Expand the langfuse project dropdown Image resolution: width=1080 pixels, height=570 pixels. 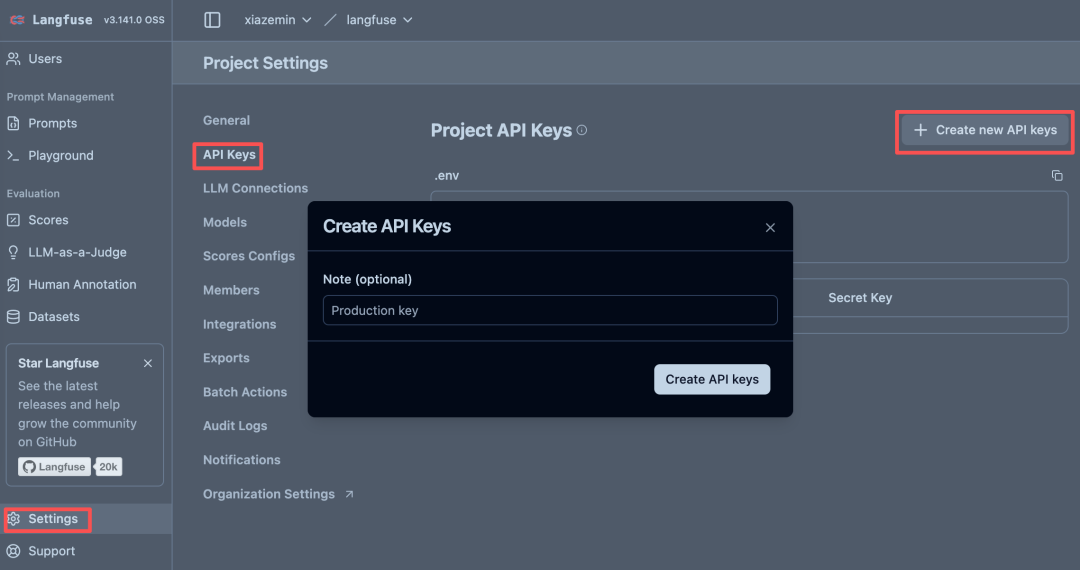tap(379, 20)
